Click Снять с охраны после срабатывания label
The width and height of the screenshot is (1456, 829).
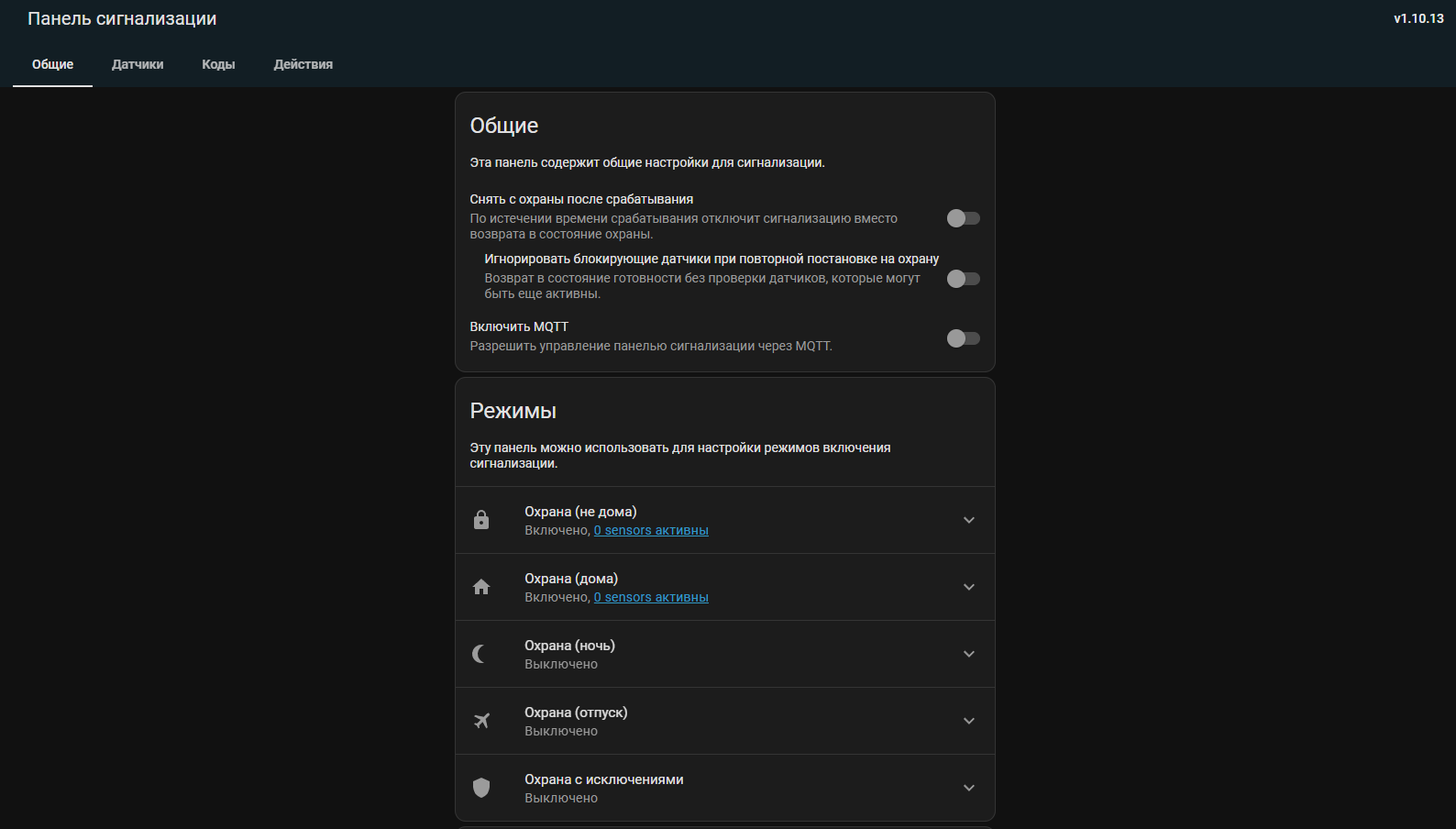(581, 199)
